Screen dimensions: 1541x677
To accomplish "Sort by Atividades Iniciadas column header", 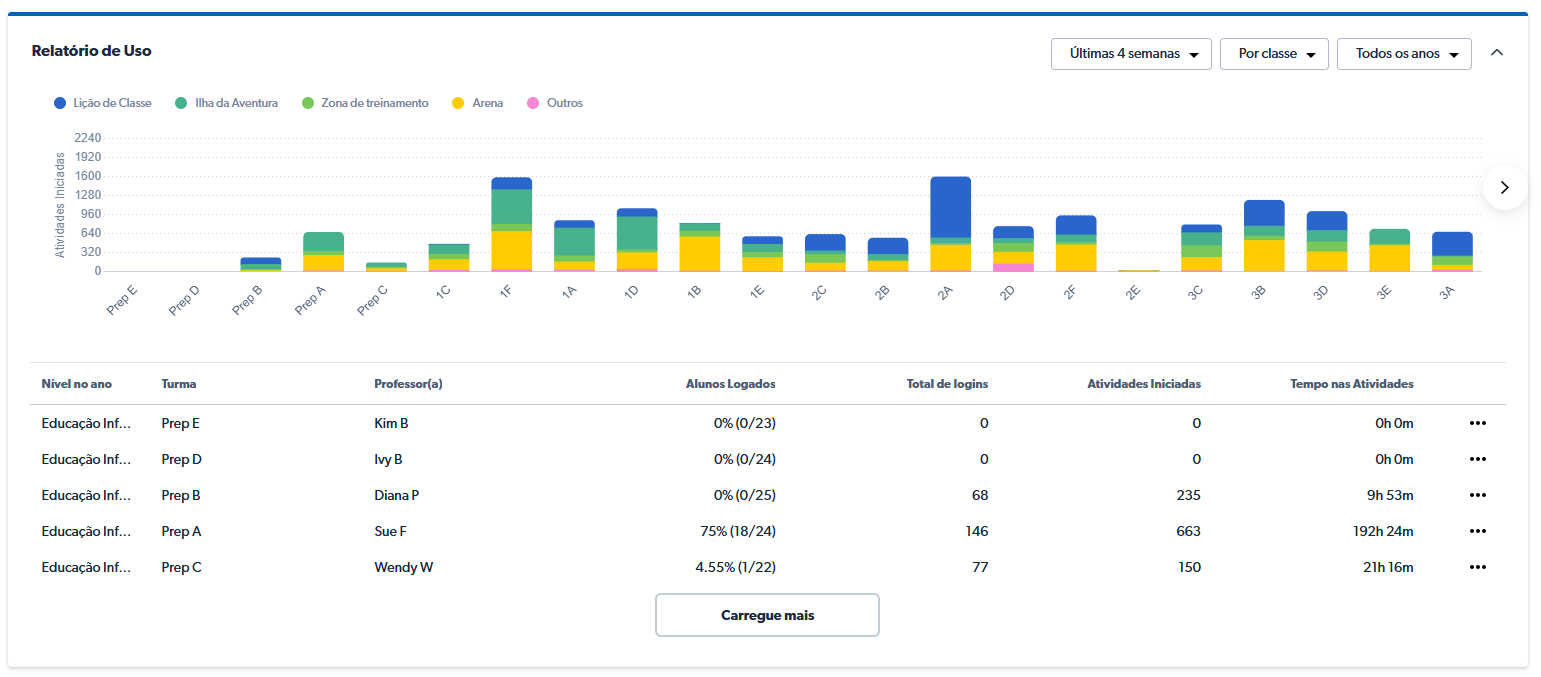I will [x=1144, y=384].
